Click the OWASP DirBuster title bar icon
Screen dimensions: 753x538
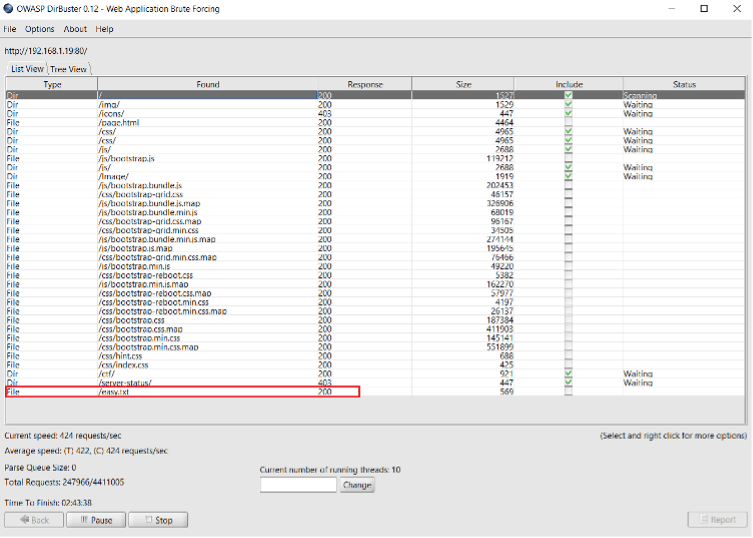pos(8,9)
